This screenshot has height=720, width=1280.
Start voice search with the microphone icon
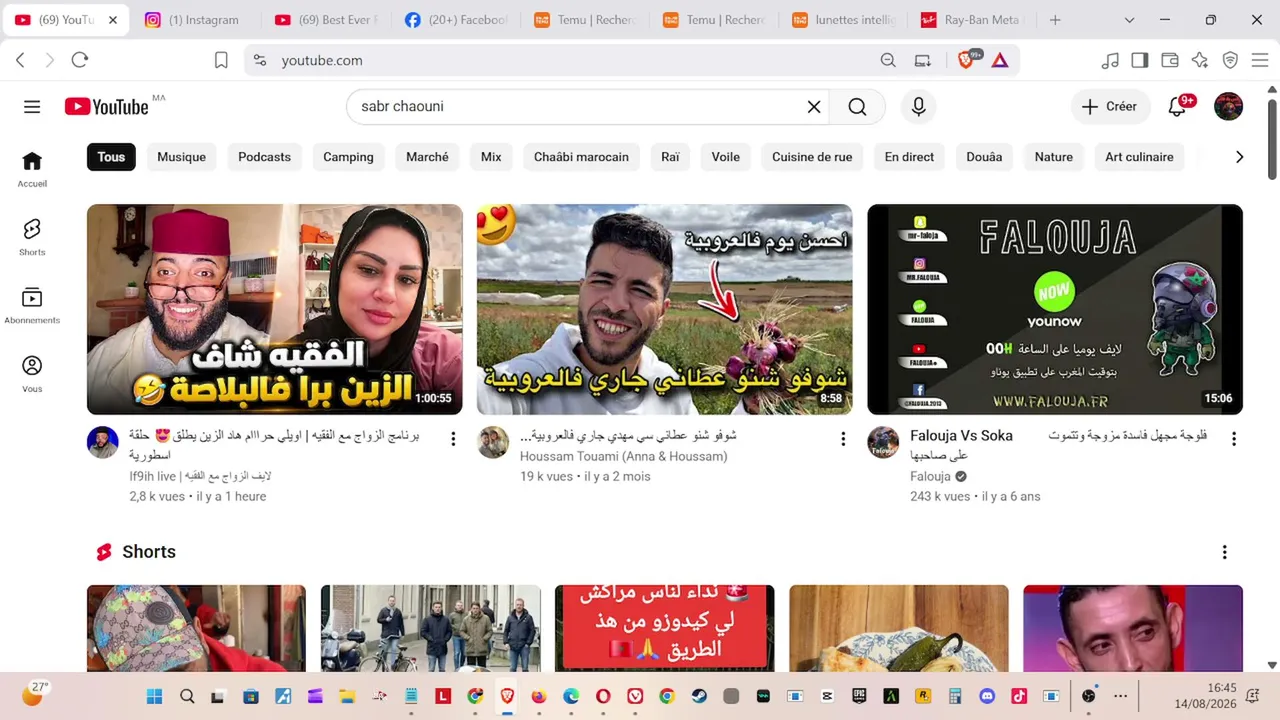click(918, 107)
